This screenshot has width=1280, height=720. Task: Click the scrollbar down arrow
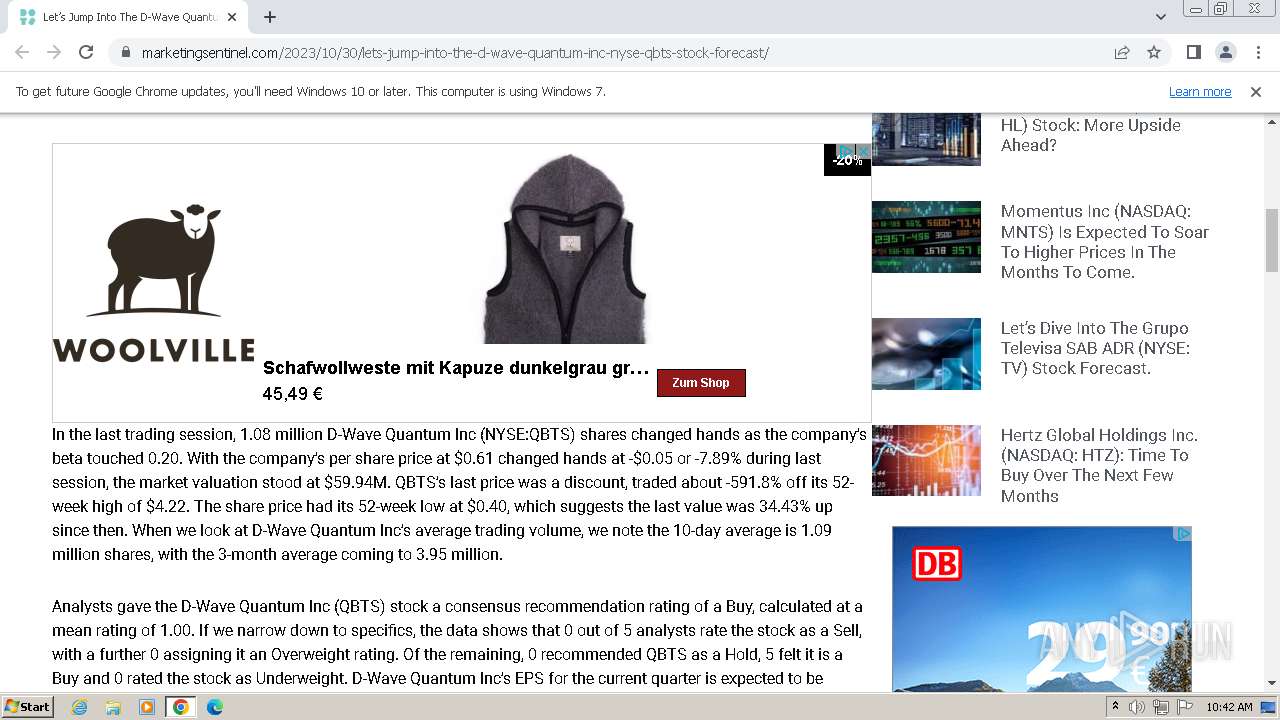coord(1272,683)
